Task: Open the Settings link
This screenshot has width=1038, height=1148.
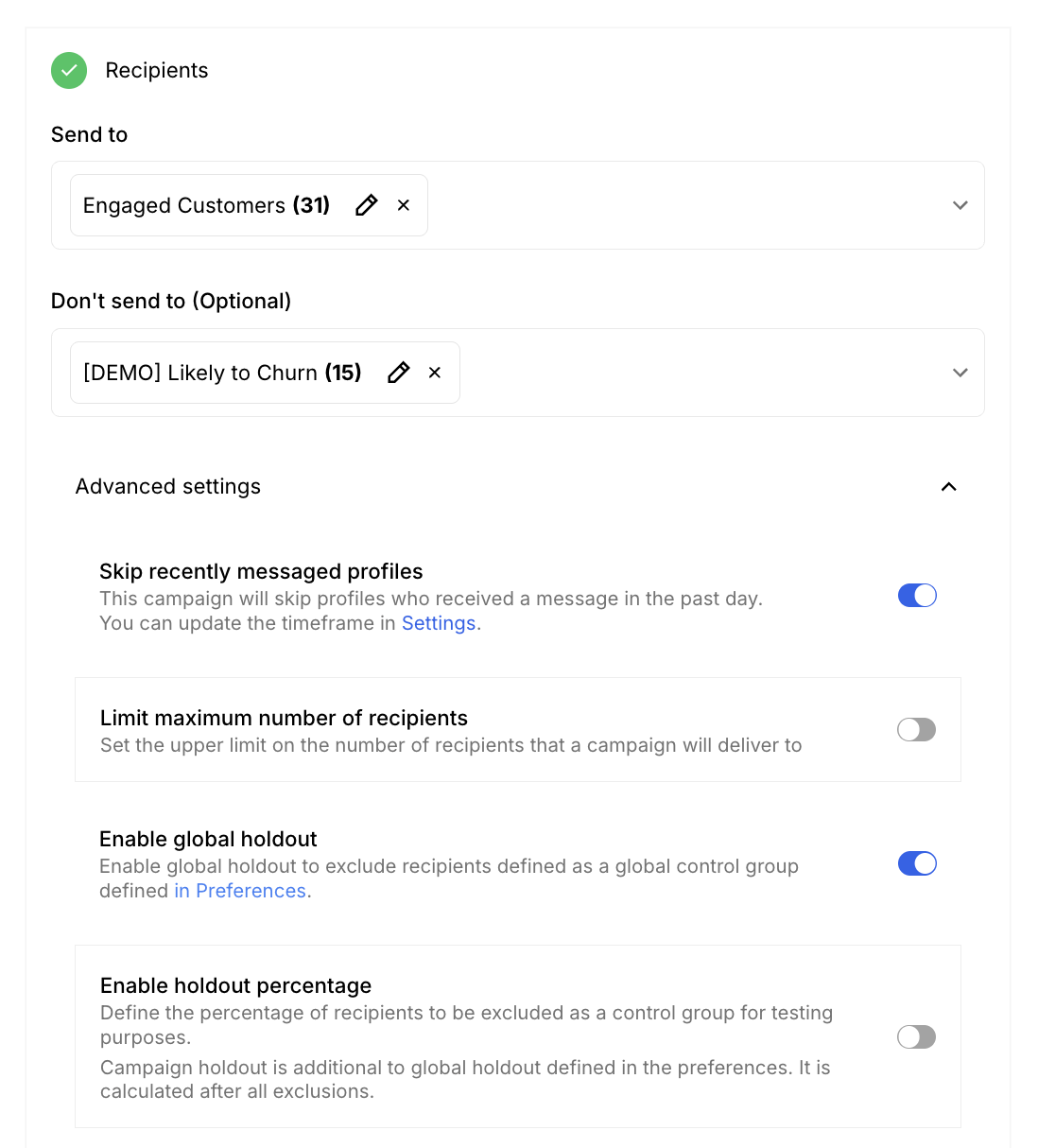Action: pos(439,623)
